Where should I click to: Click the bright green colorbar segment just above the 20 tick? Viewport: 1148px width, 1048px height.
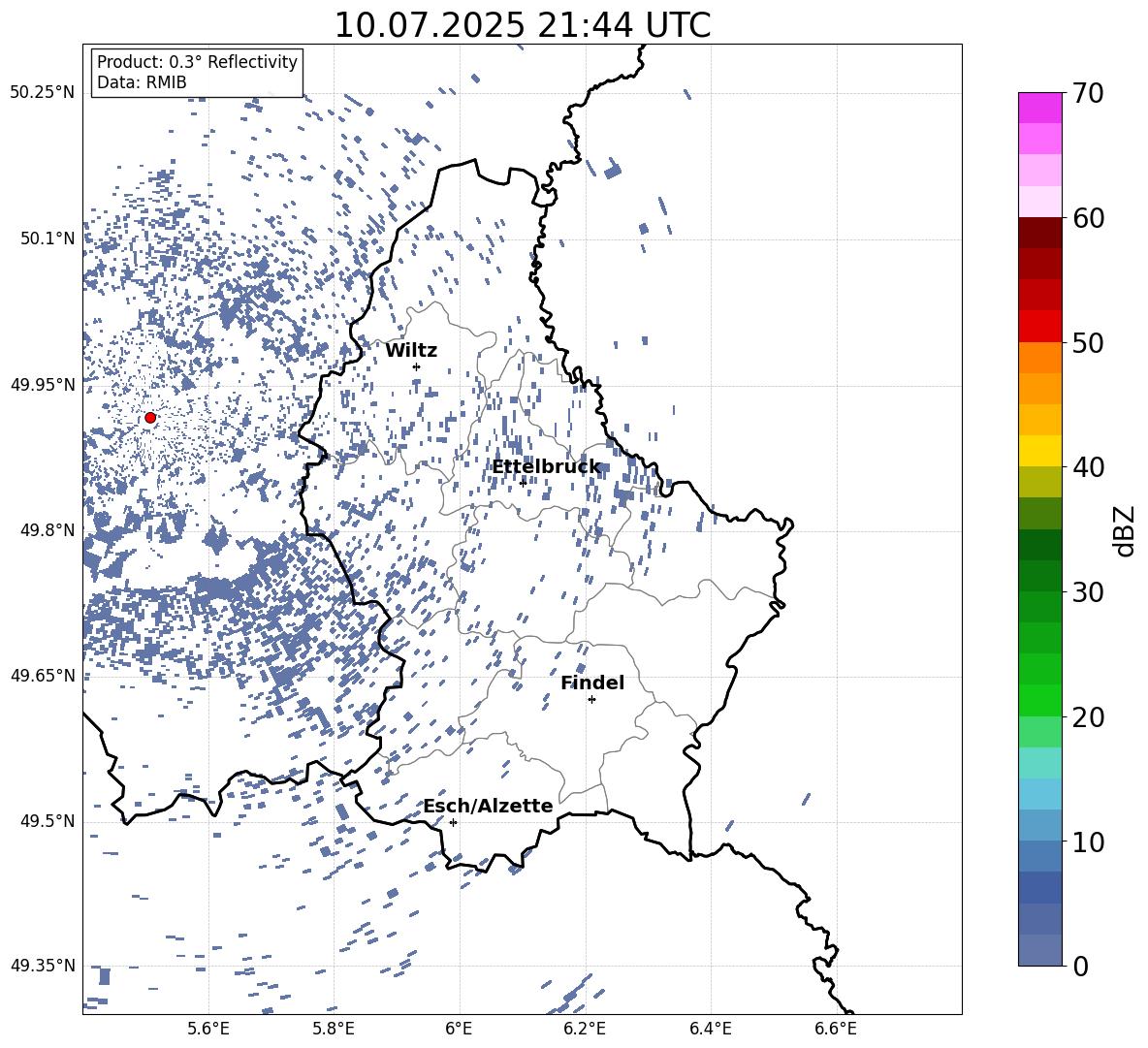pos(1039,700)
